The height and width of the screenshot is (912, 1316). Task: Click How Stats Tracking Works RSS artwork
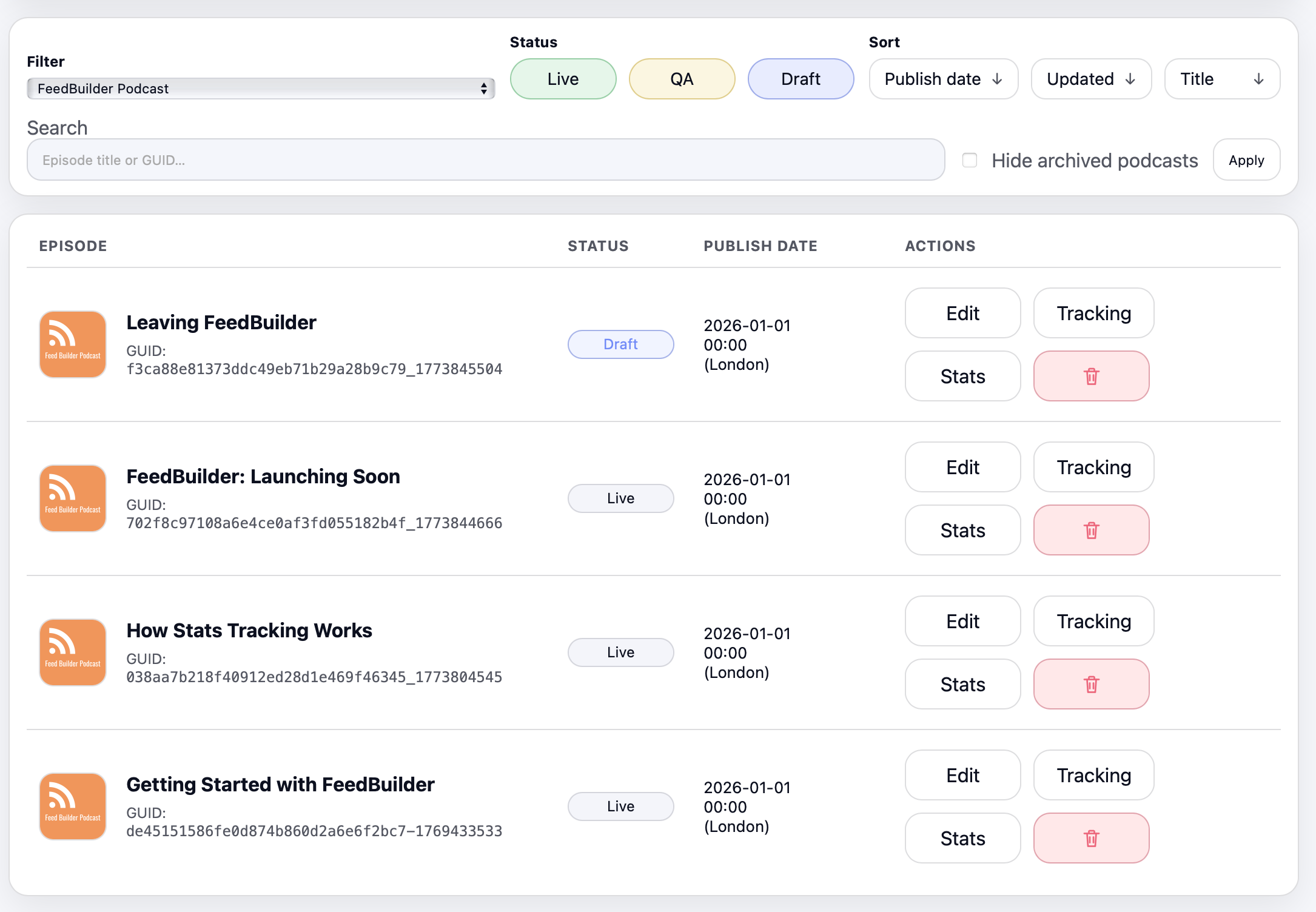tap(73, 652)
